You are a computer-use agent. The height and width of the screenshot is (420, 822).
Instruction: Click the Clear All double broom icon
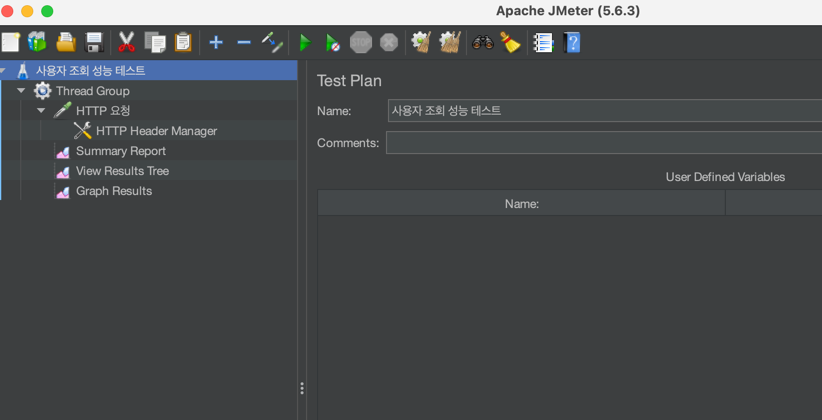[450, 42]
